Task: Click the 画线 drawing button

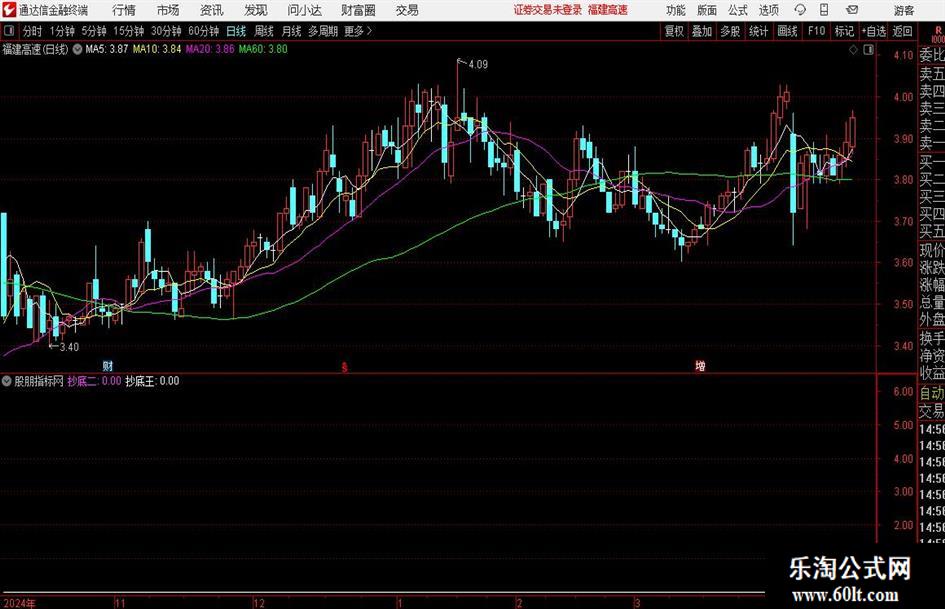Action: pyautogui.click(x=787, y=31)
